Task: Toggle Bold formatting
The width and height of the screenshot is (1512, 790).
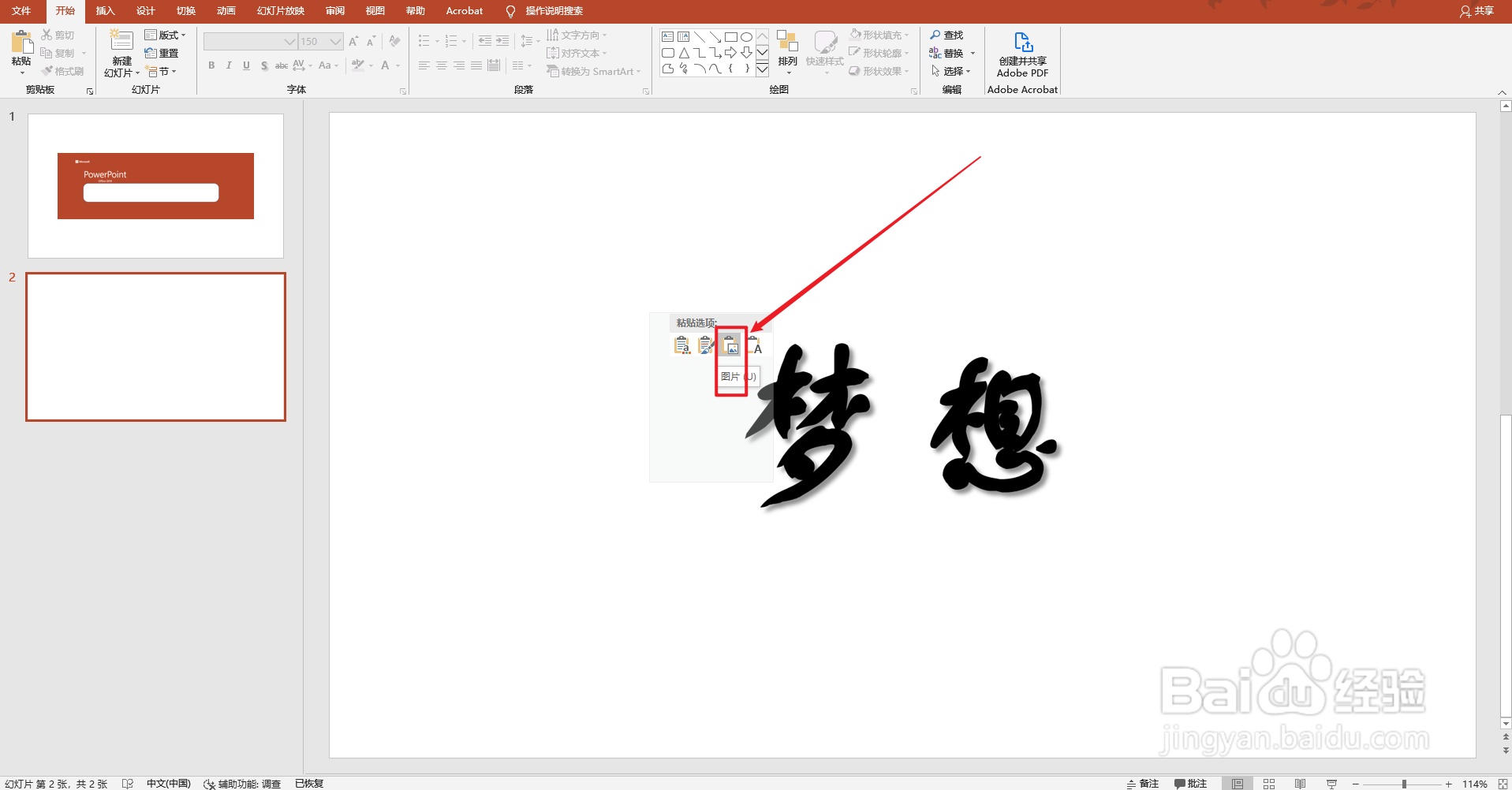Action: (211, 65)
